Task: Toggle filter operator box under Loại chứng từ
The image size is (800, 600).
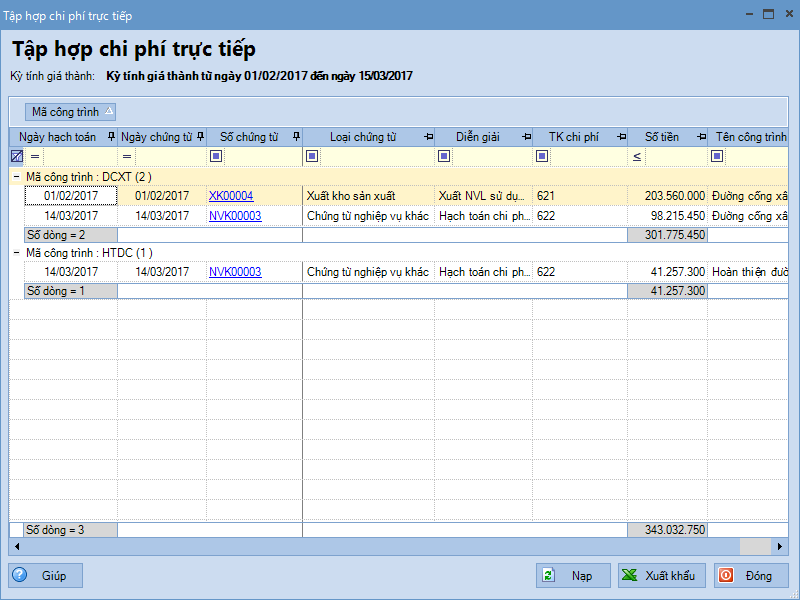Action: coord(312,156)
